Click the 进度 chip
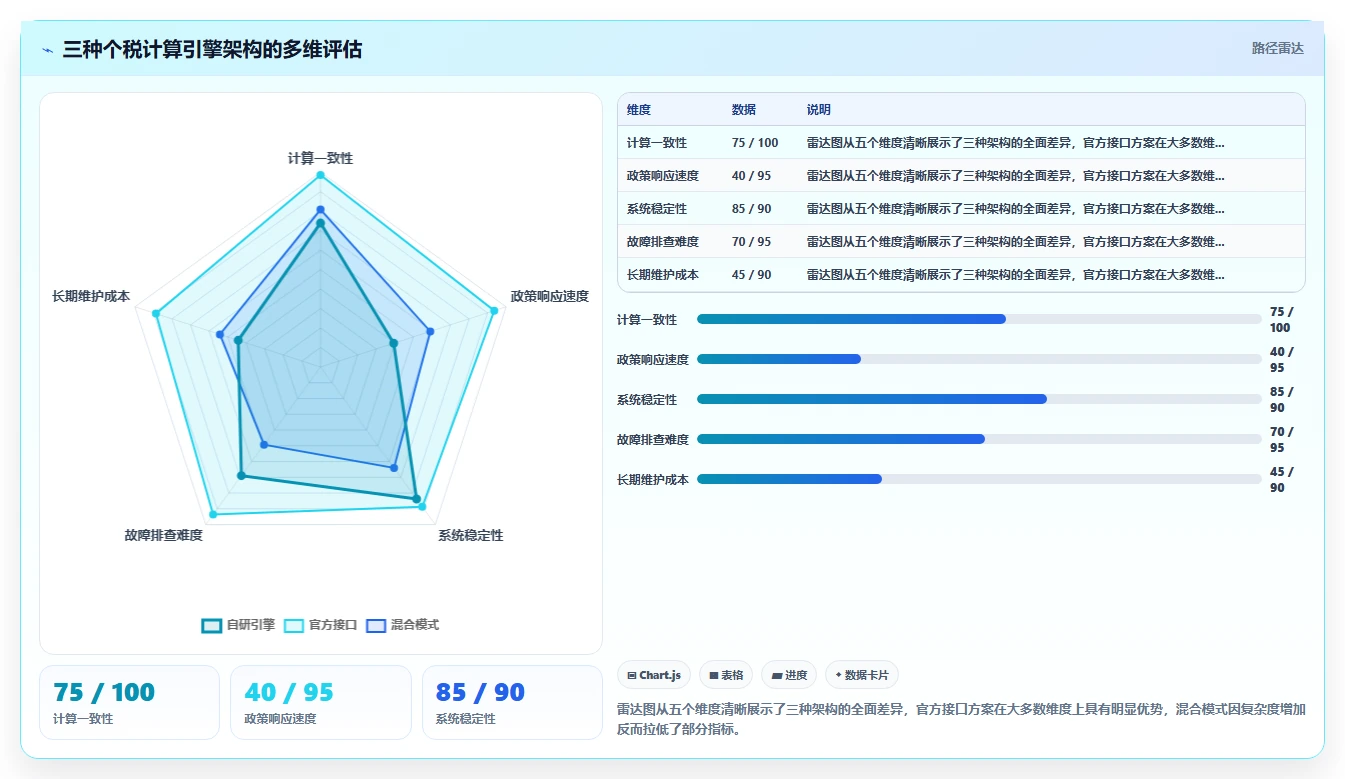Screen dimensions: 1345x779 (789, 675)
